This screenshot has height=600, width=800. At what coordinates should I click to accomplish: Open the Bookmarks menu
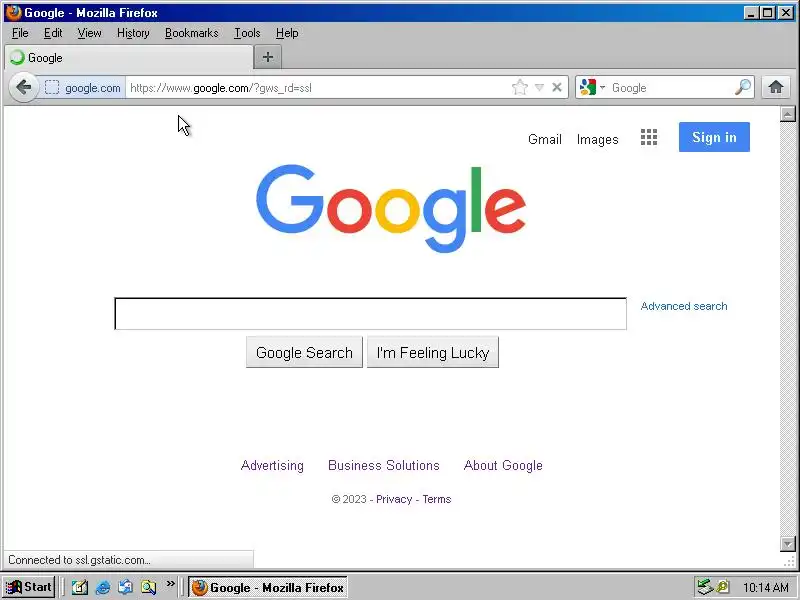pos(191,33)
